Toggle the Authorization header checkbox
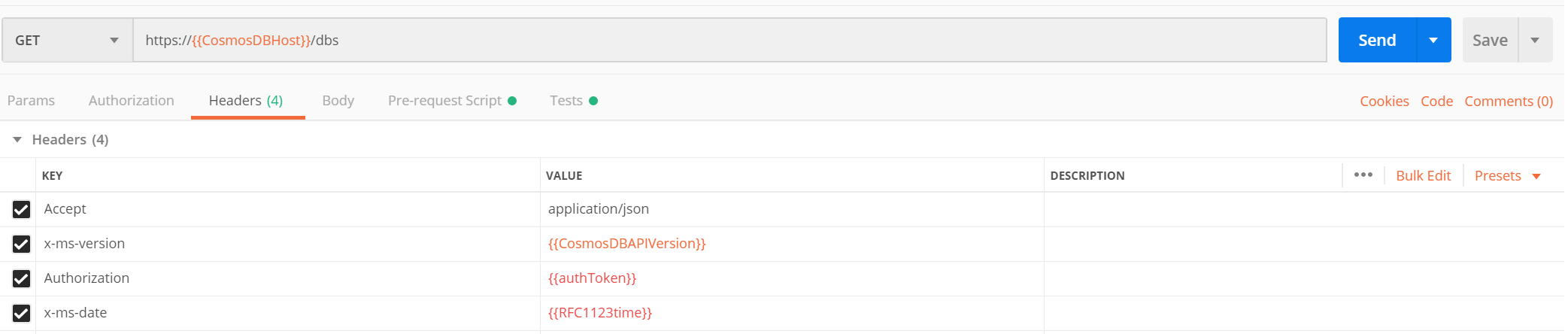Viewport: 1568px width, 334px height. [21, 278]
